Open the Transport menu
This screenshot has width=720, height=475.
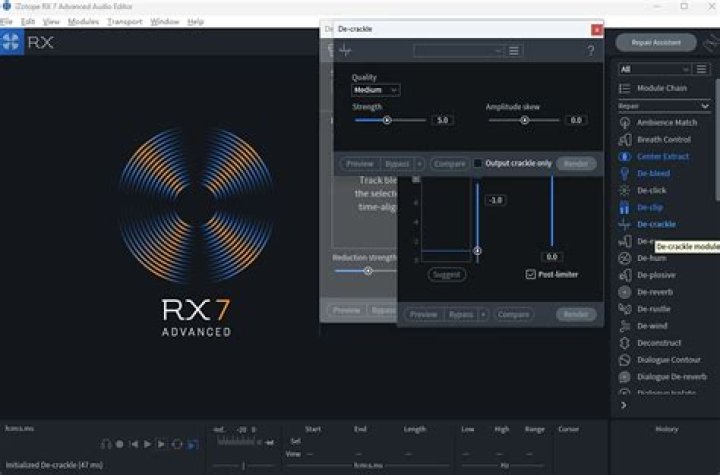[x=124, y=21]
